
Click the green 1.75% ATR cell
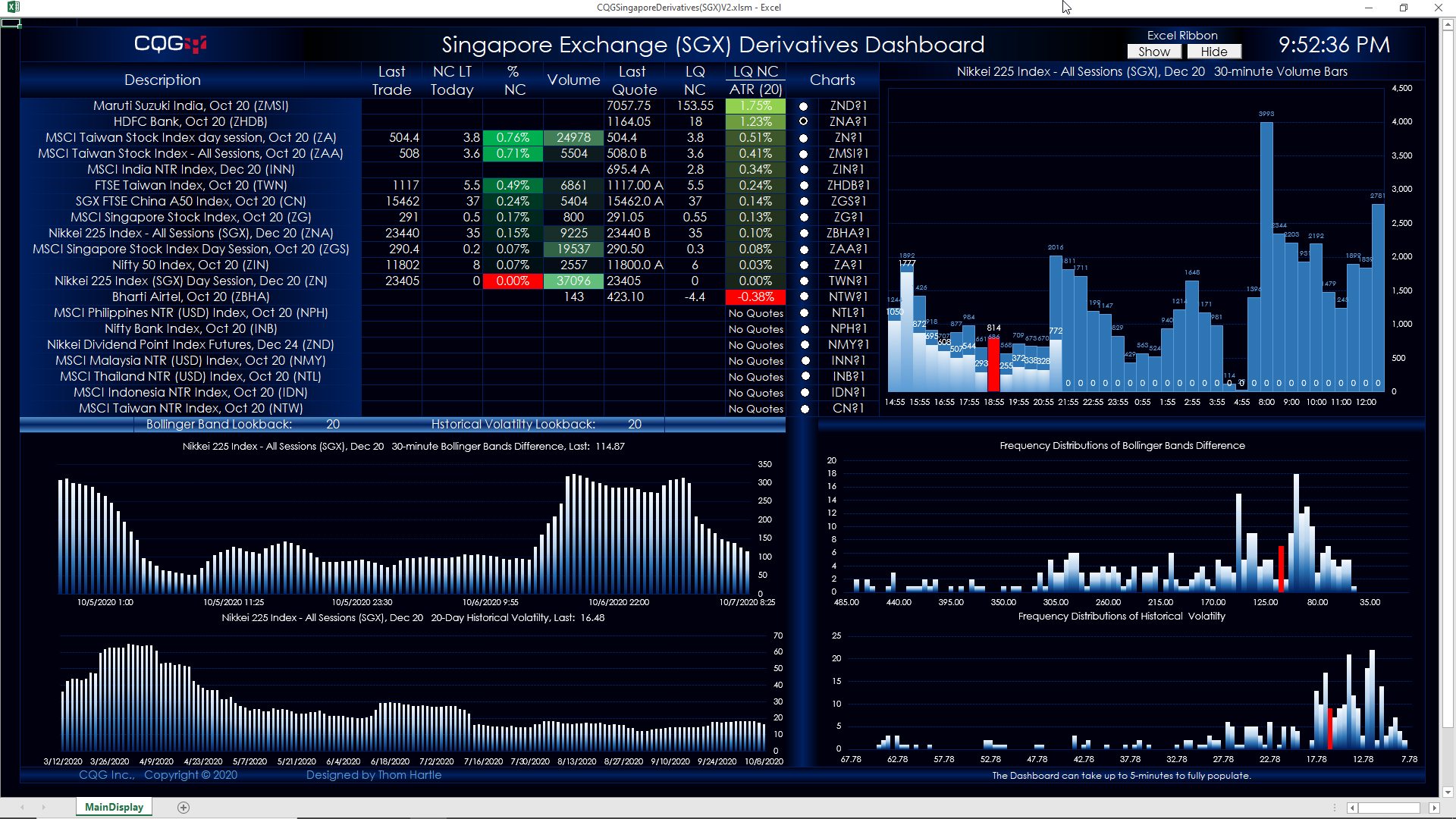click(755, 106)
